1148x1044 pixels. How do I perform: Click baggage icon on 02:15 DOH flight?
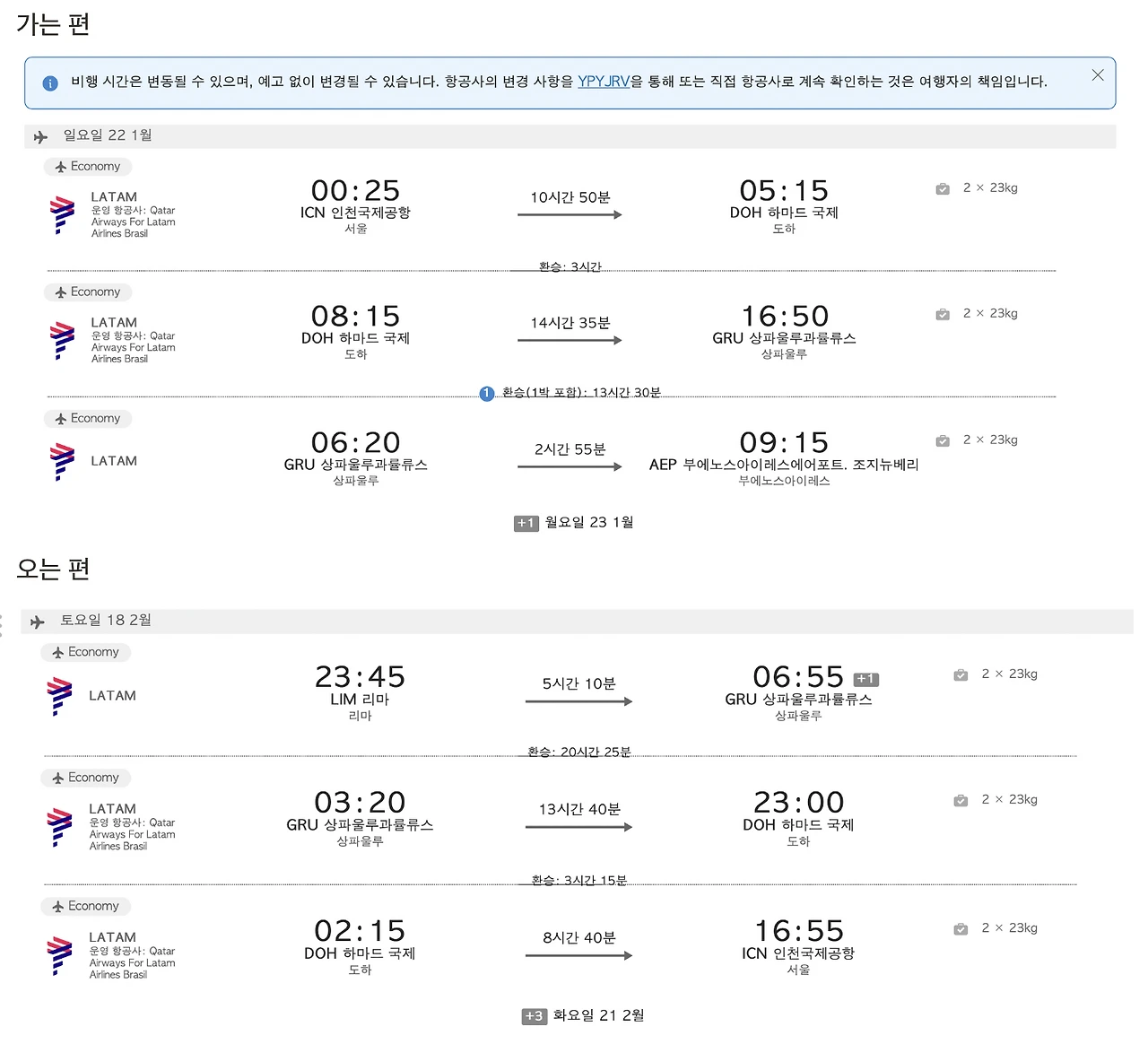(x=961, y=929)
